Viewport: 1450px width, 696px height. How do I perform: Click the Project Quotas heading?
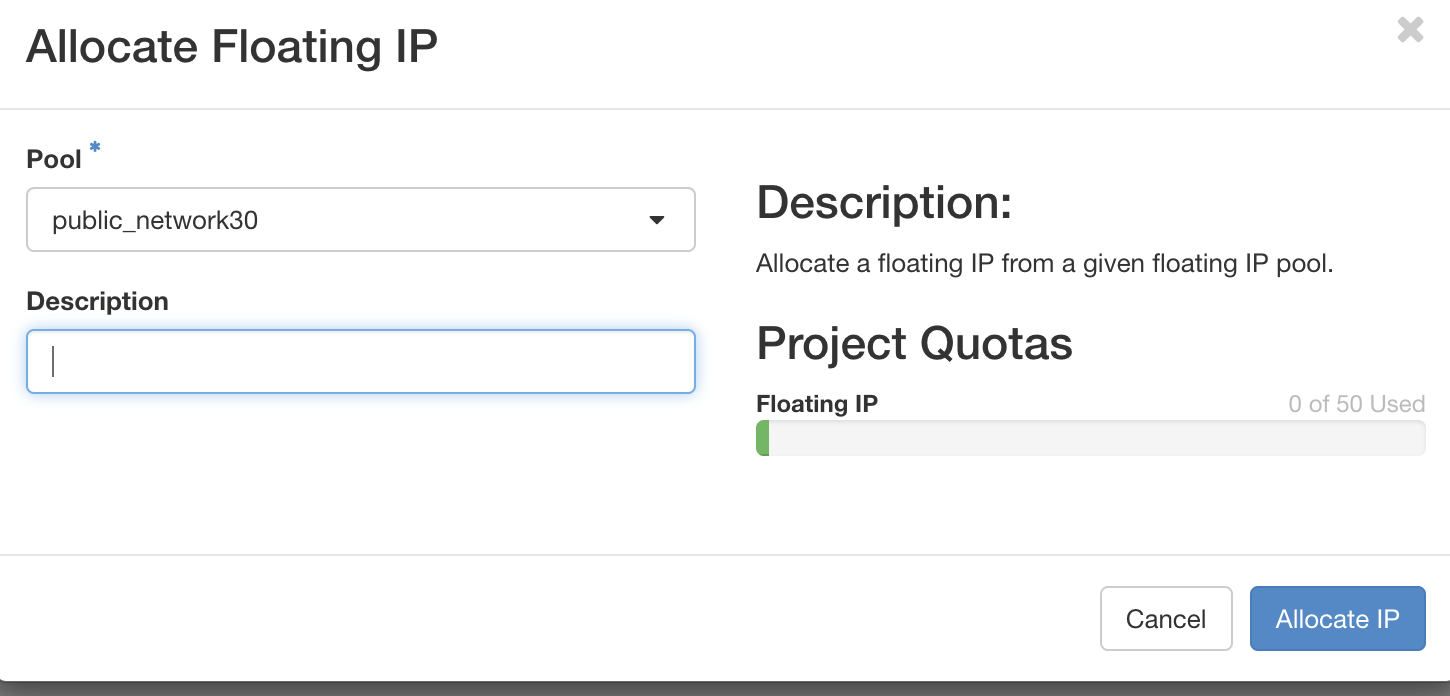pos(914,343)
